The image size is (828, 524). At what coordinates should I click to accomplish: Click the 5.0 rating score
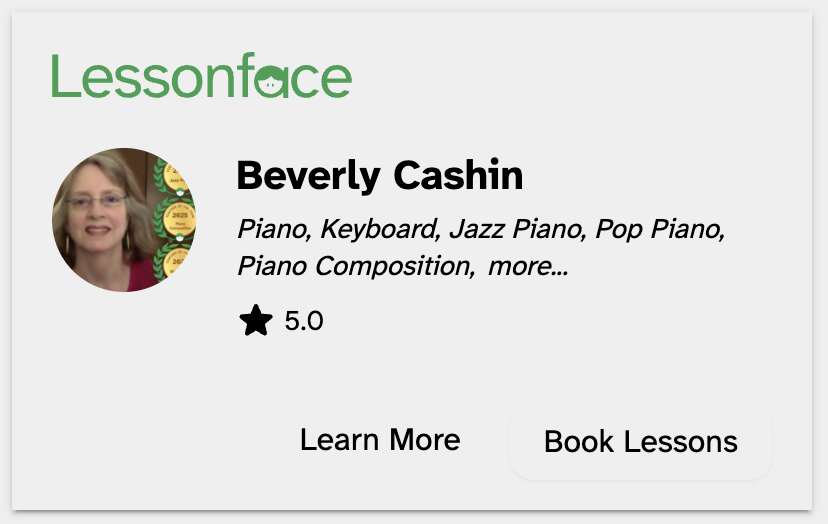[304, 321]
